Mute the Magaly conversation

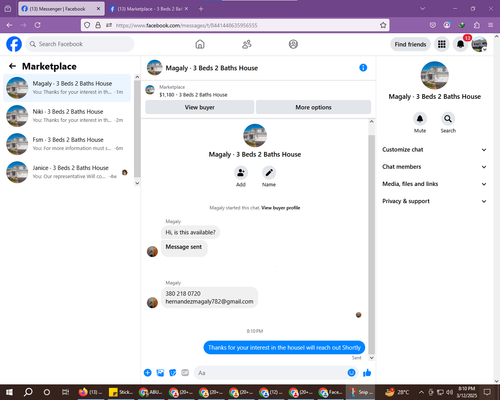coord(420,119)
